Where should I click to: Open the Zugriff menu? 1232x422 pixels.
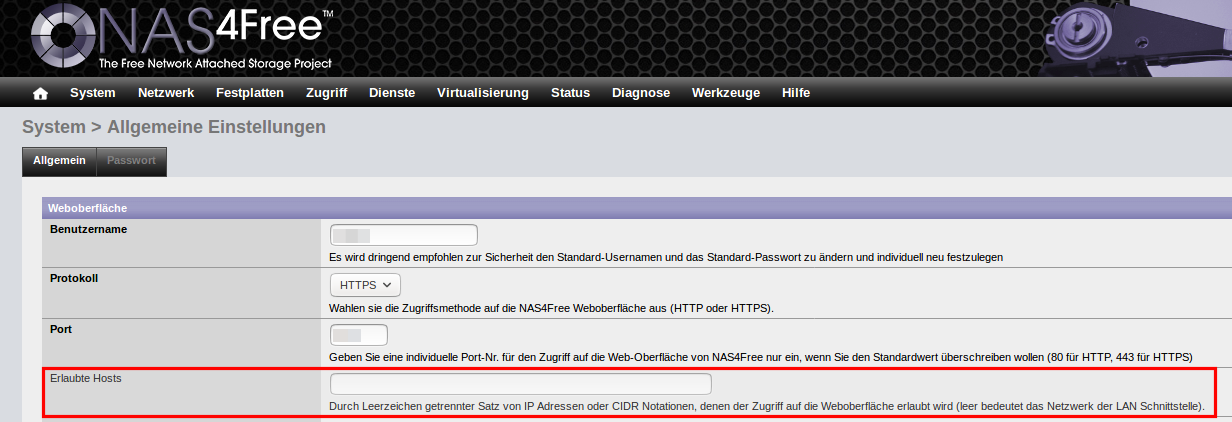tap(326, 93)
